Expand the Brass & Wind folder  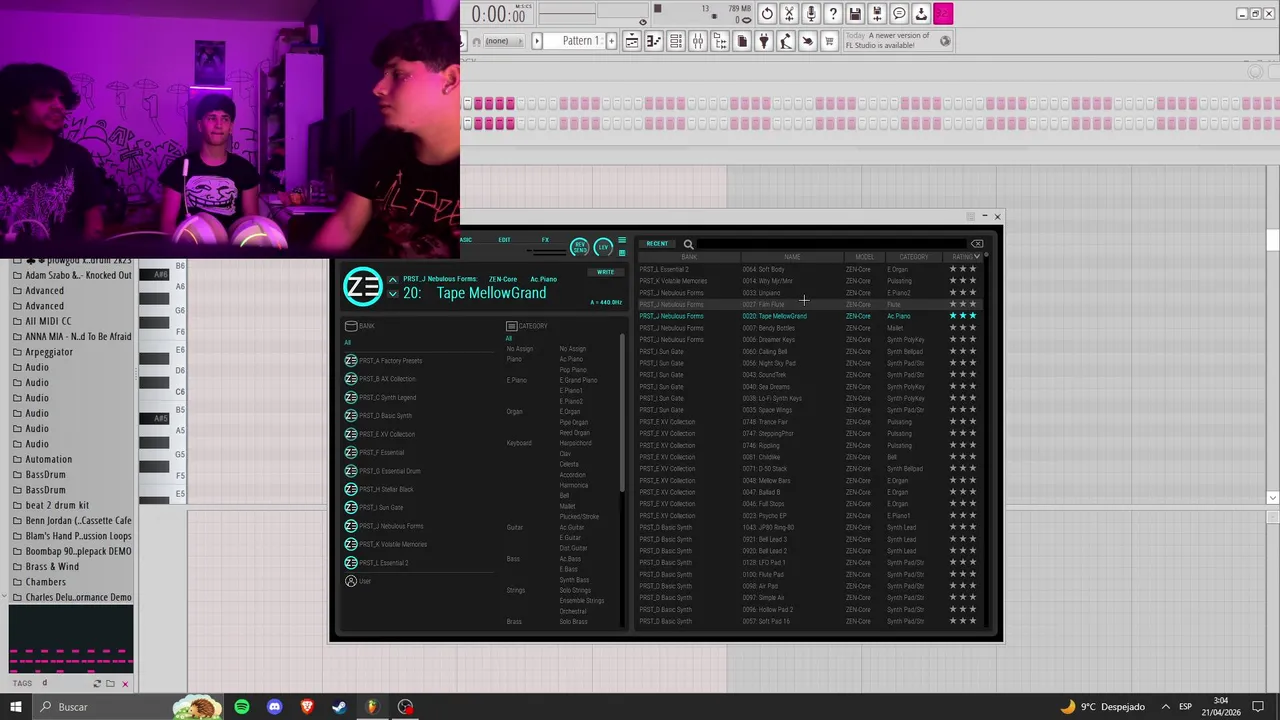52,566
